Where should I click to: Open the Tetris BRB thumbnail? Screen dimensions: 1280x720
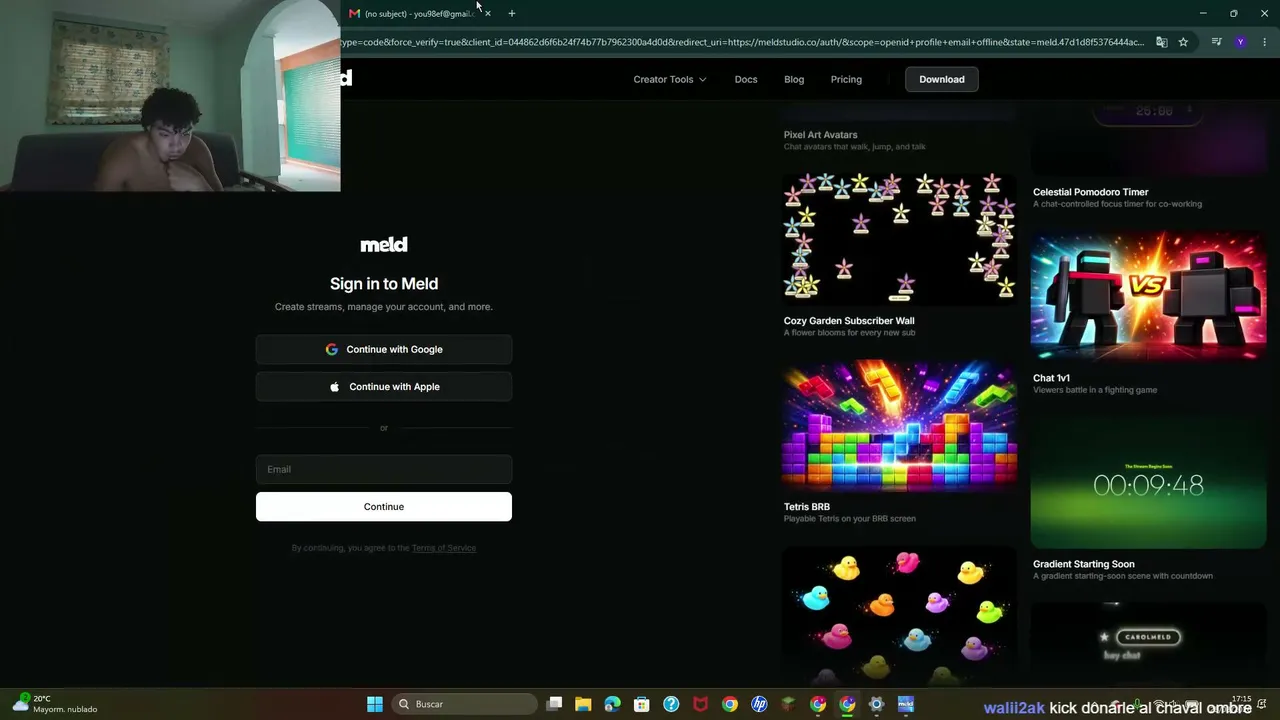tap(899, 425)
